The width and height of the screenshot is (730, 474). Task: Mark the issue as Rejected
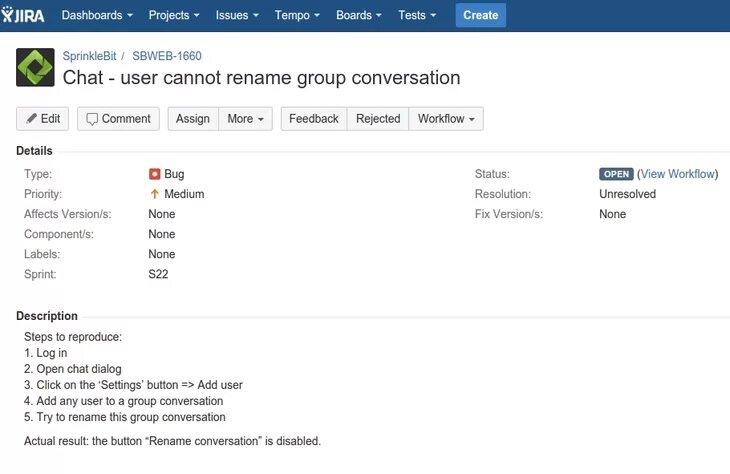click(378, 118)
